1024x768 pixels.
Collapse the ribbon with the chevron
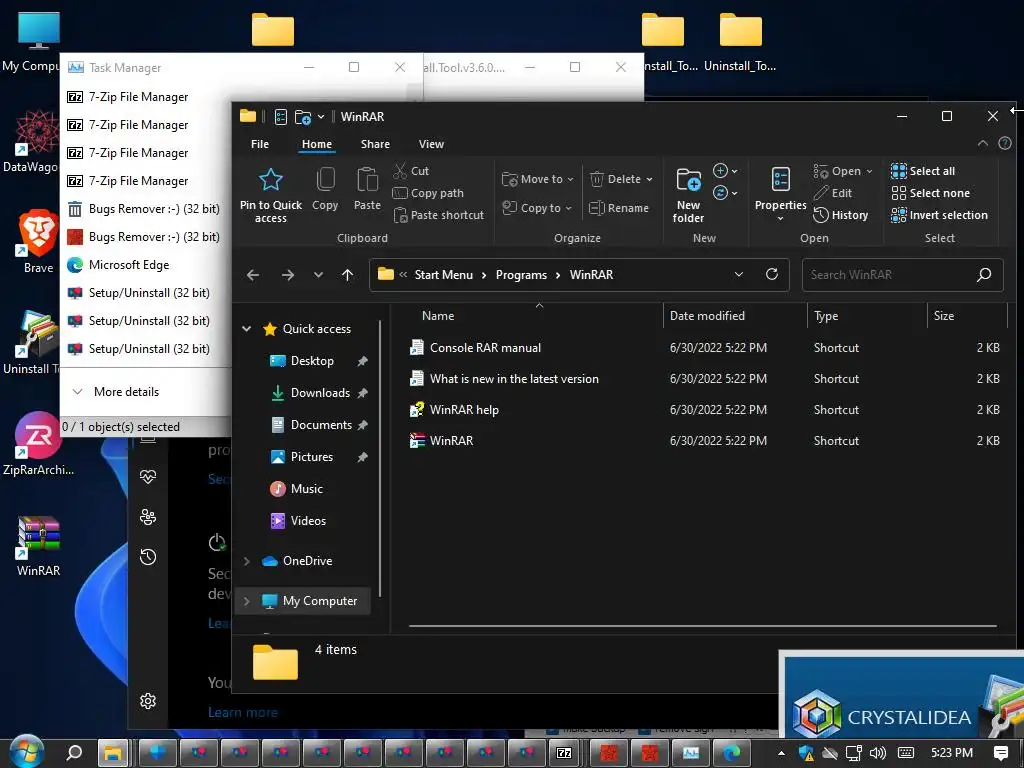(x=982, y=143)
